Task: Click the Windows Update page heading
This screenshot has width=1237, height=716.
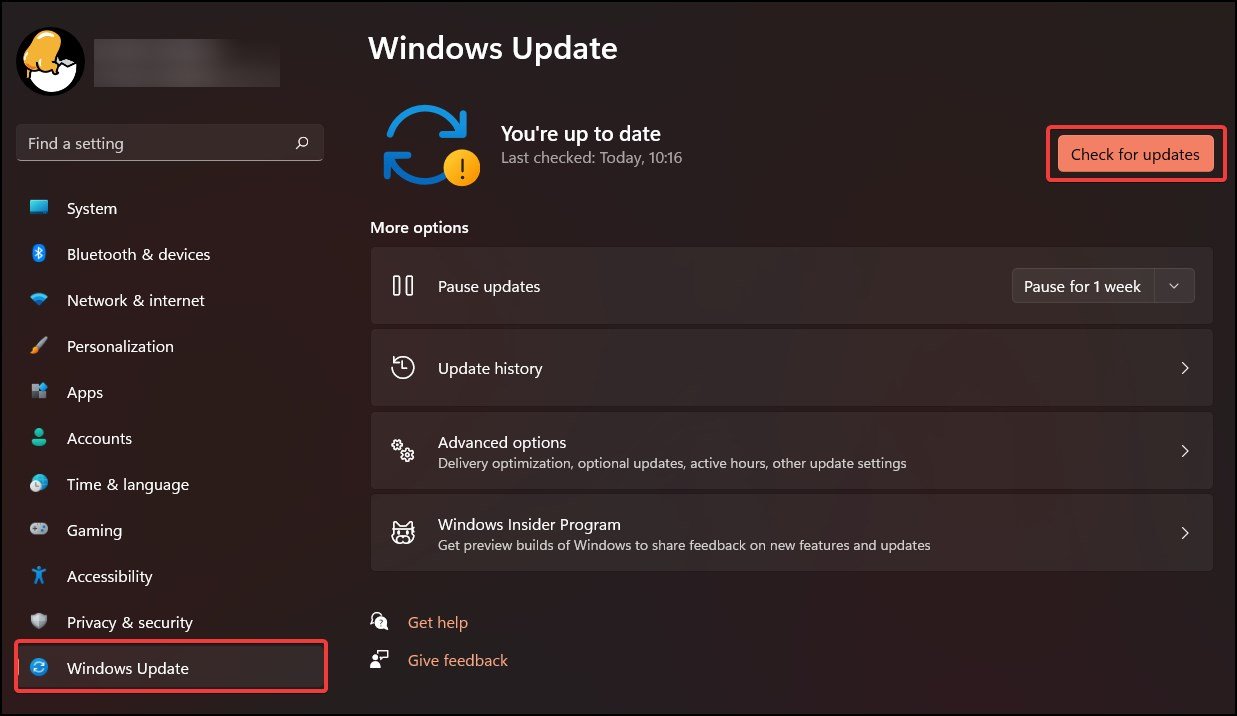Action: (x=493, y=48)
